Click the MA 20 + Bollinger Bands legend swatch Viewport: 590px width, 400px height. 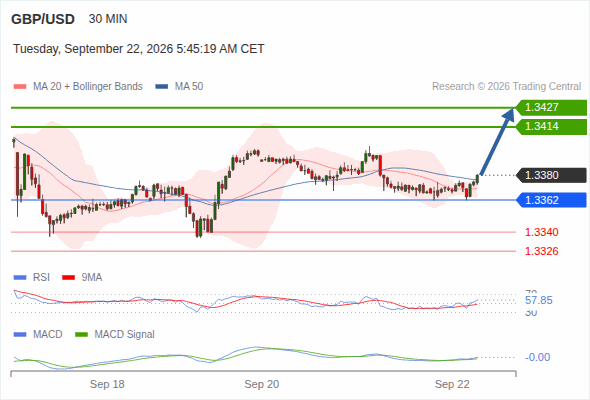[x=20, y=87]
